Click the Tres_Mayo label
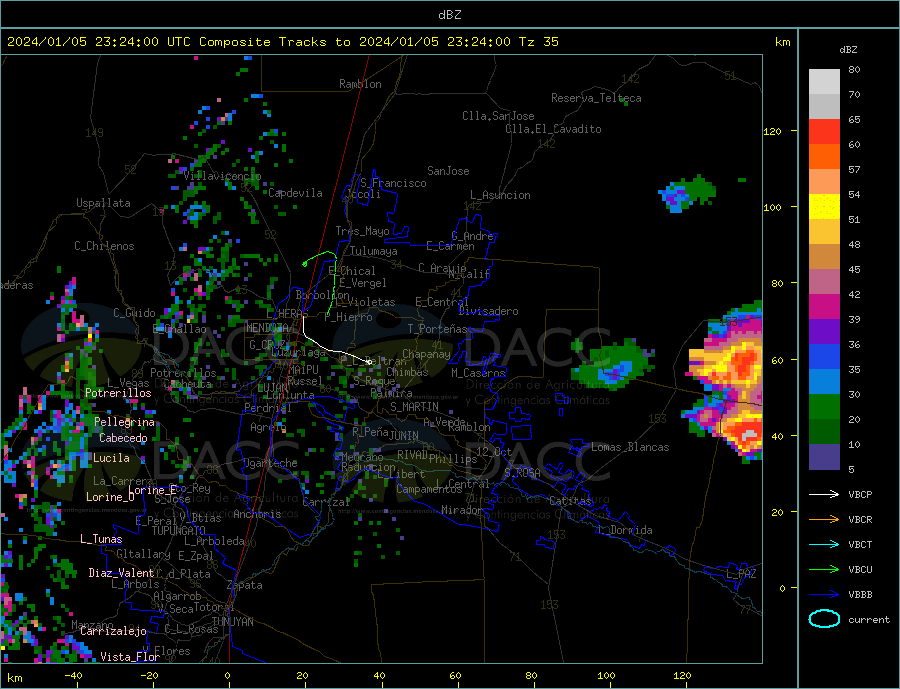 tap(363, 231)
